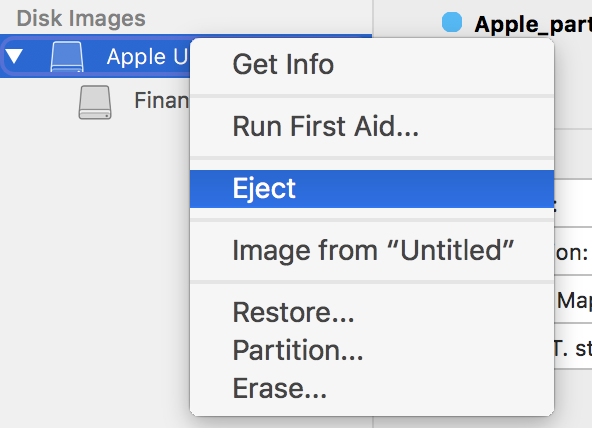
Task: Select the Finan… volume in sidebar
Action: click(x=162, y=100)
